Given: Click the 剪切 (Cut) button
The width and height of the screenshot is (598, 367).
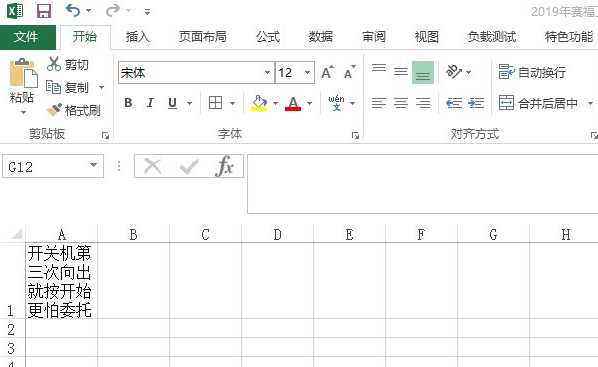Looking at the screenshot, I should [x=68, y=64].
